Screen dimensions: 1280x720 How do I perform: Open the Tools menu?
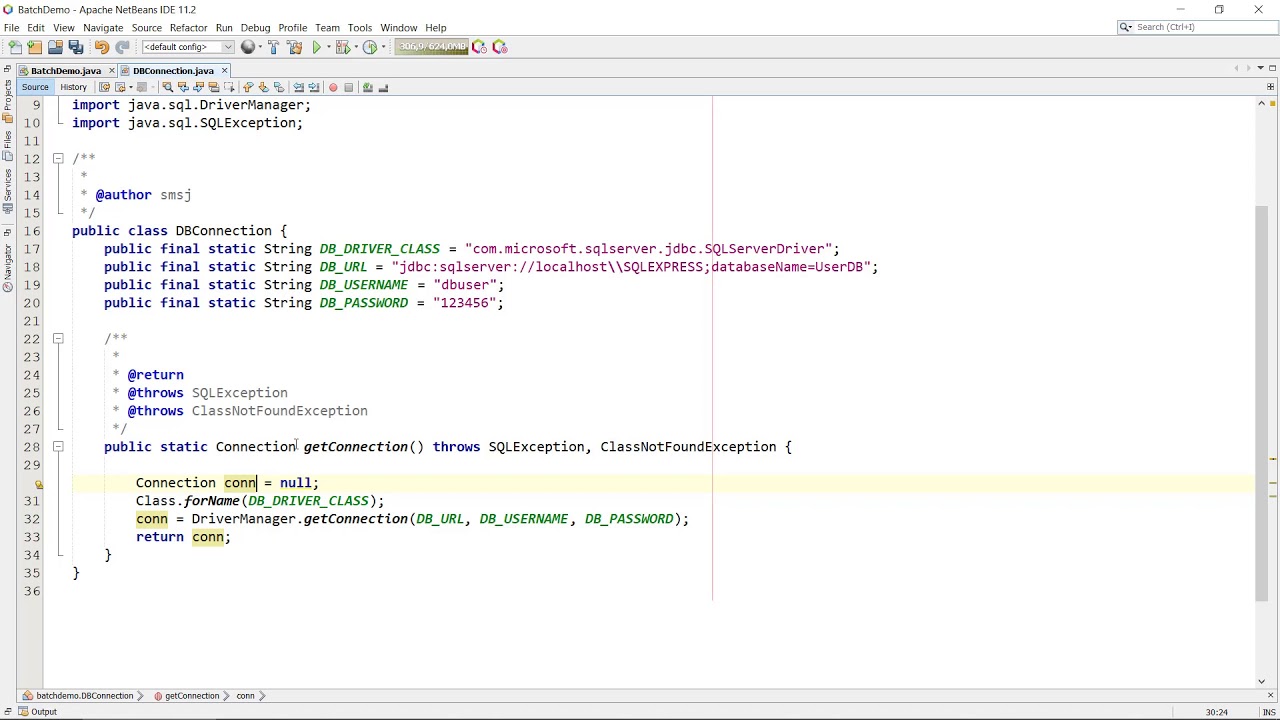point(360,28)
